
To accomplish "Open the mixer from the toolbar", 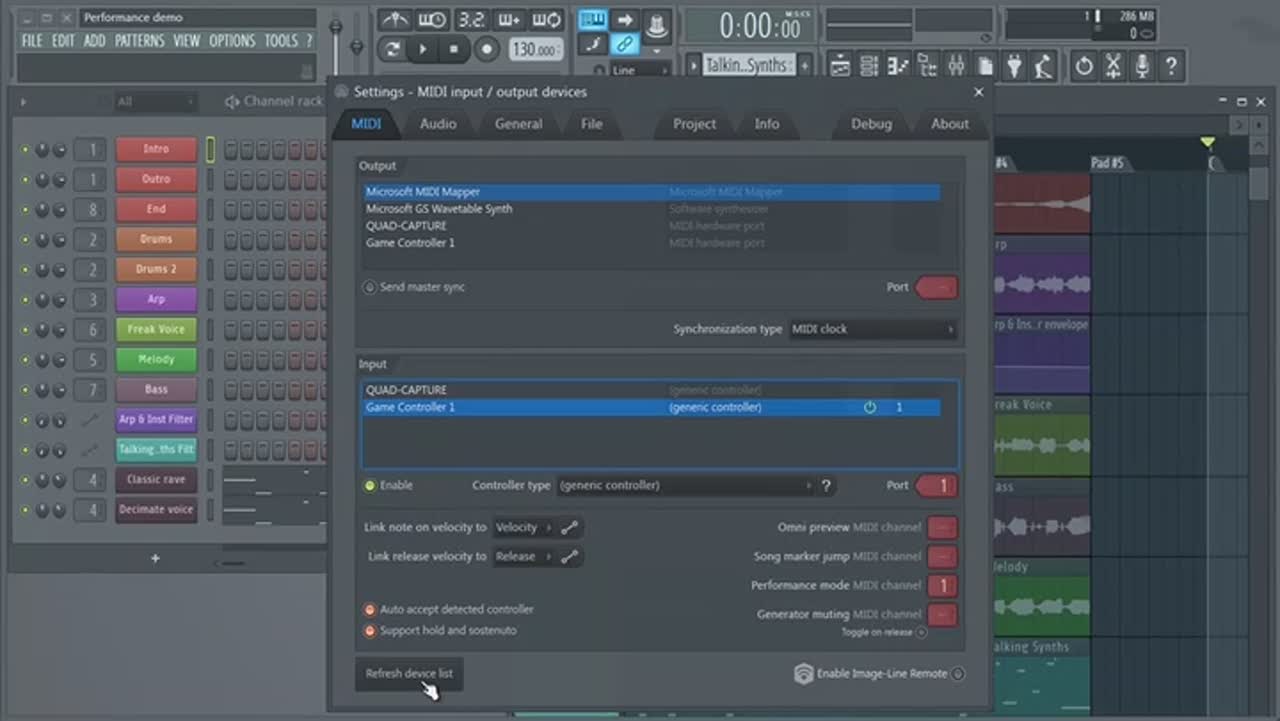I will (x=956, y=66).
